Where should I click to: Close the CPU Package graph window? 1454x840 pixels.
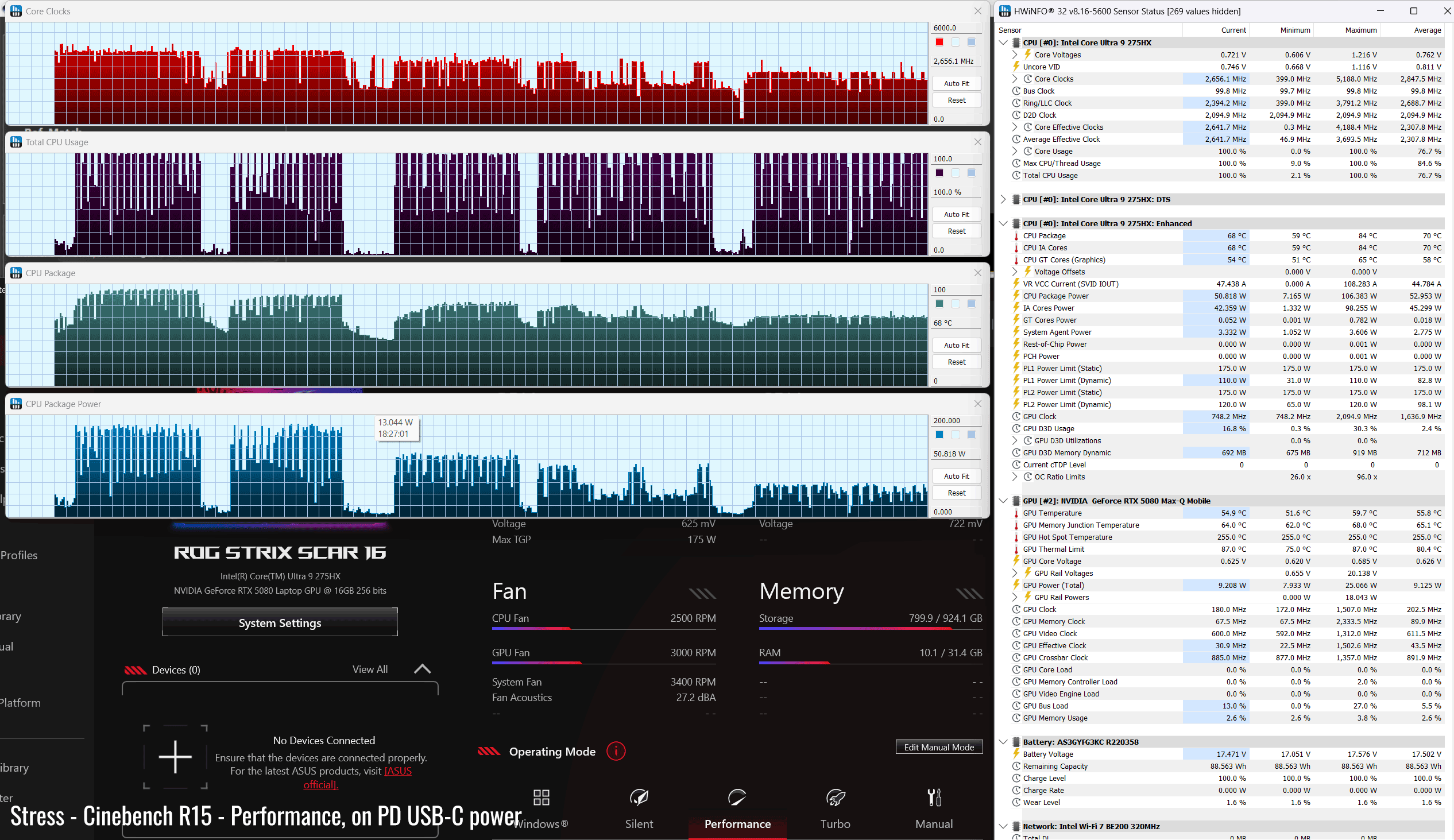pos(977,273)
